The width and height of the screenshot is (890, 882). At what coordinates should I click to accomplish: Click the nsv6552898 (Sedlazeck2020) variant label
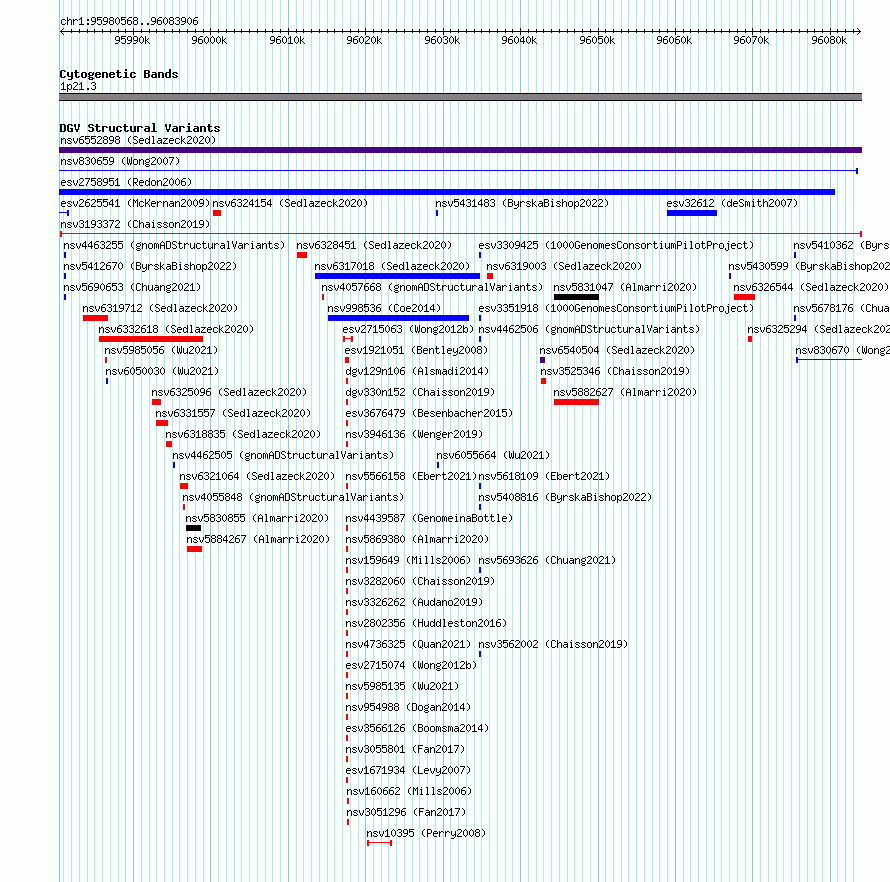point(138,140)
